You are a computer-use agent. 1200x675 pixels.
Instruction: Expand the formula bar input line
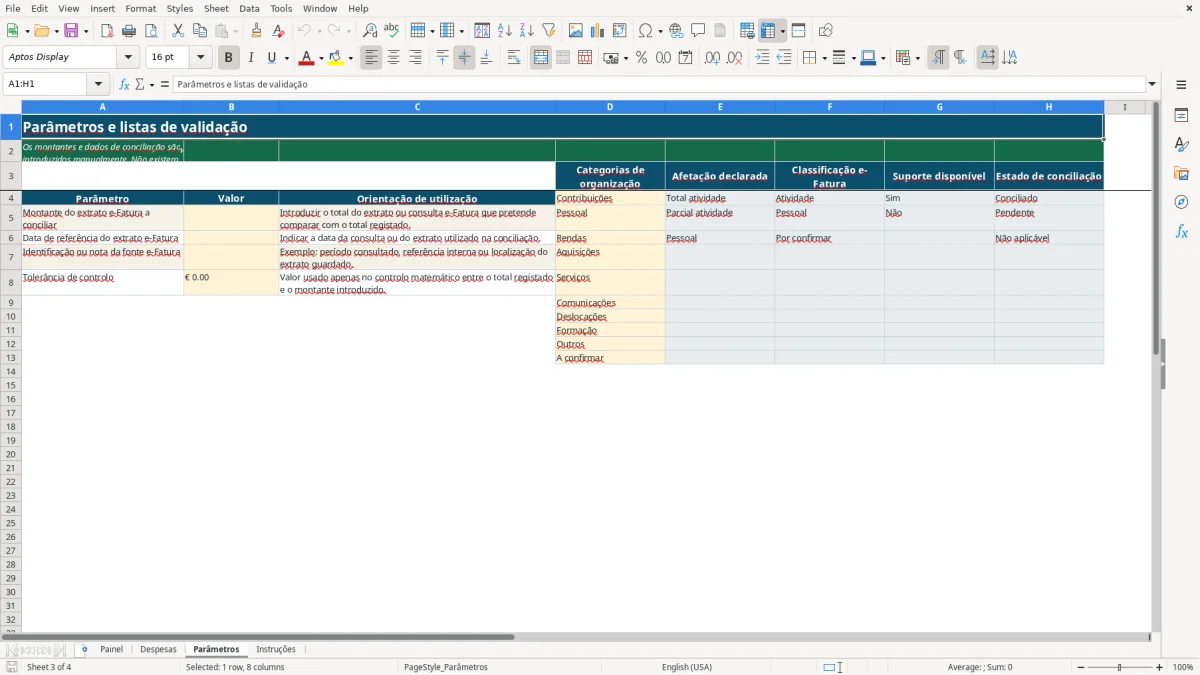(1152, 85)
